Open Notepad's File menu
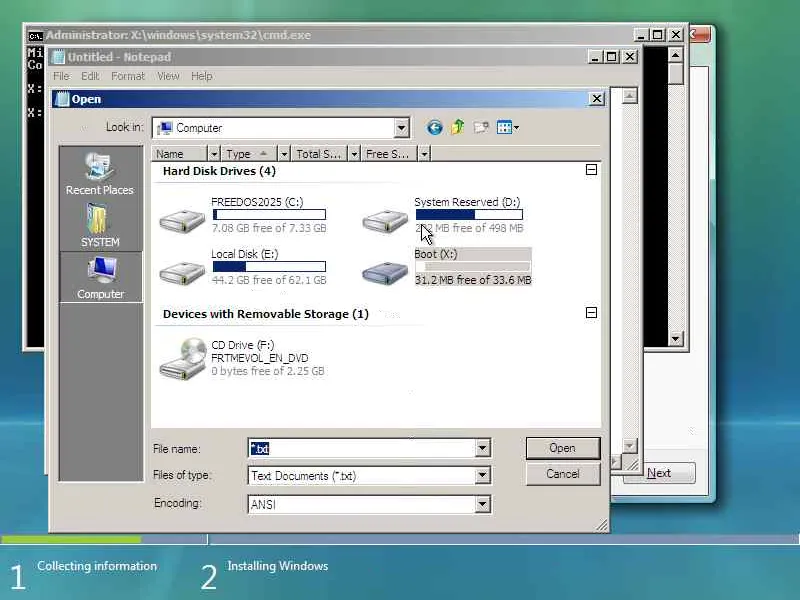This screenshot has width=800, height=600. [x=61, y=76]
